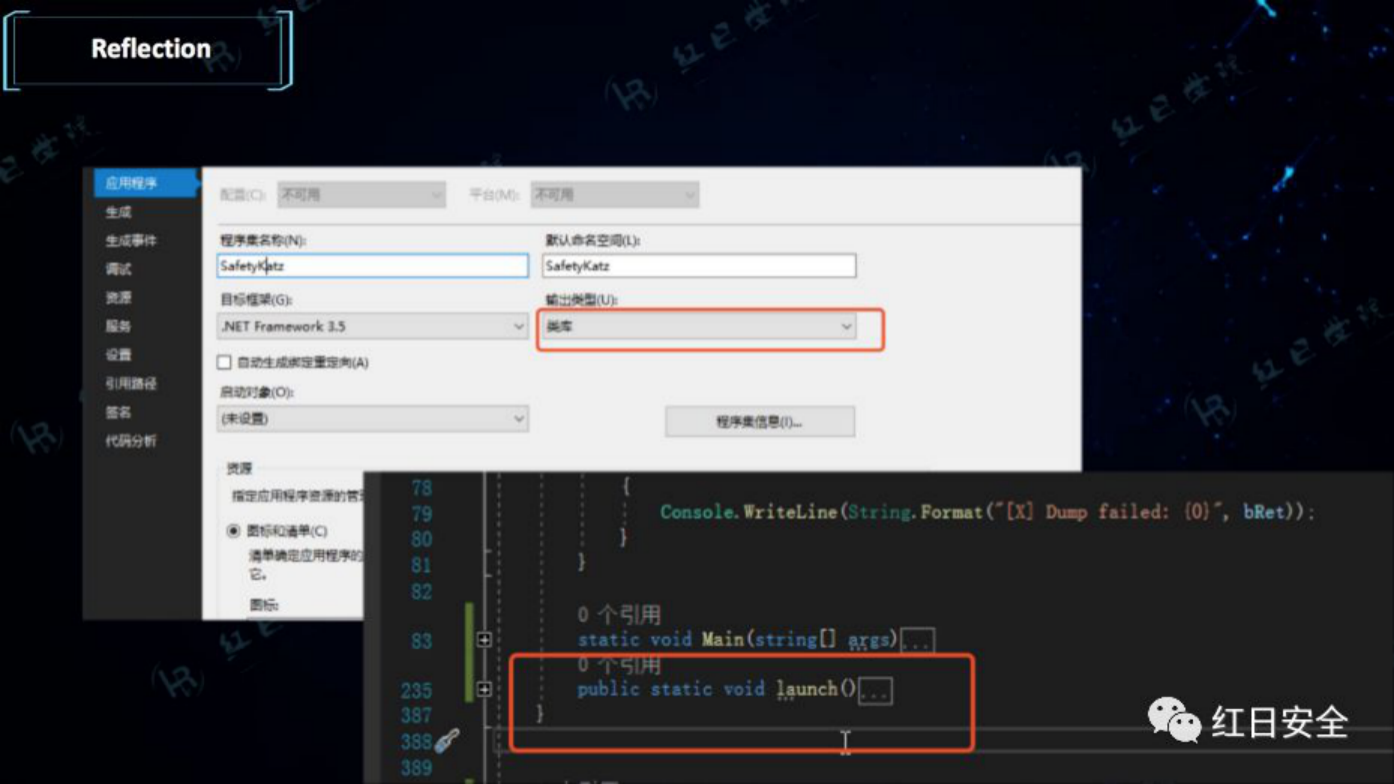Click the 程序集名称 SafetyKatz input field
Screen dimensions: 1394x784
[x=373, y=266]
